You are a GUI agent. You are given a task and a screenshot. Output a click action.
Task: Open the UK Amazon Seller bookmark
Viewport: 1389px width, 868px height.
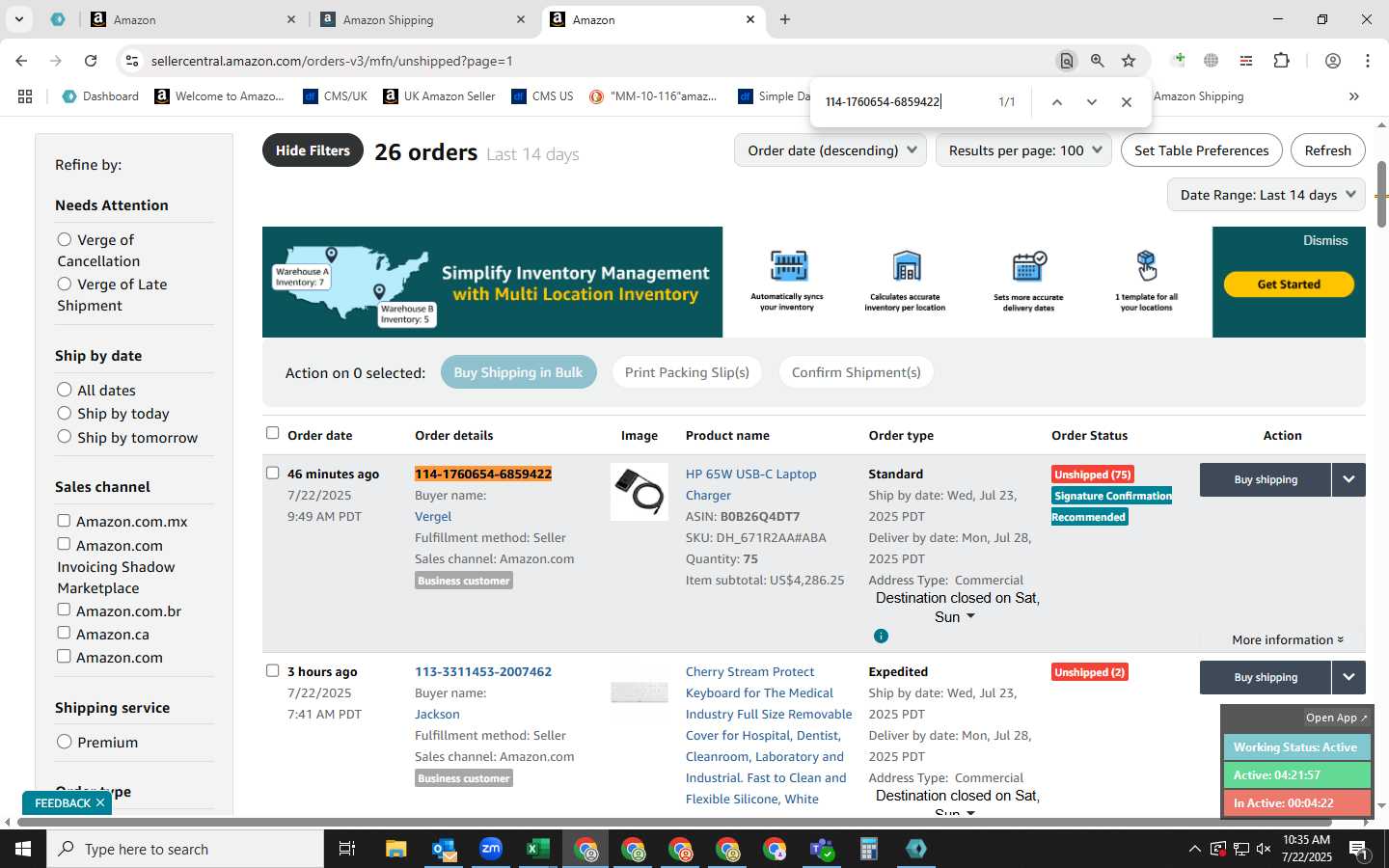[x=439, y=96]
